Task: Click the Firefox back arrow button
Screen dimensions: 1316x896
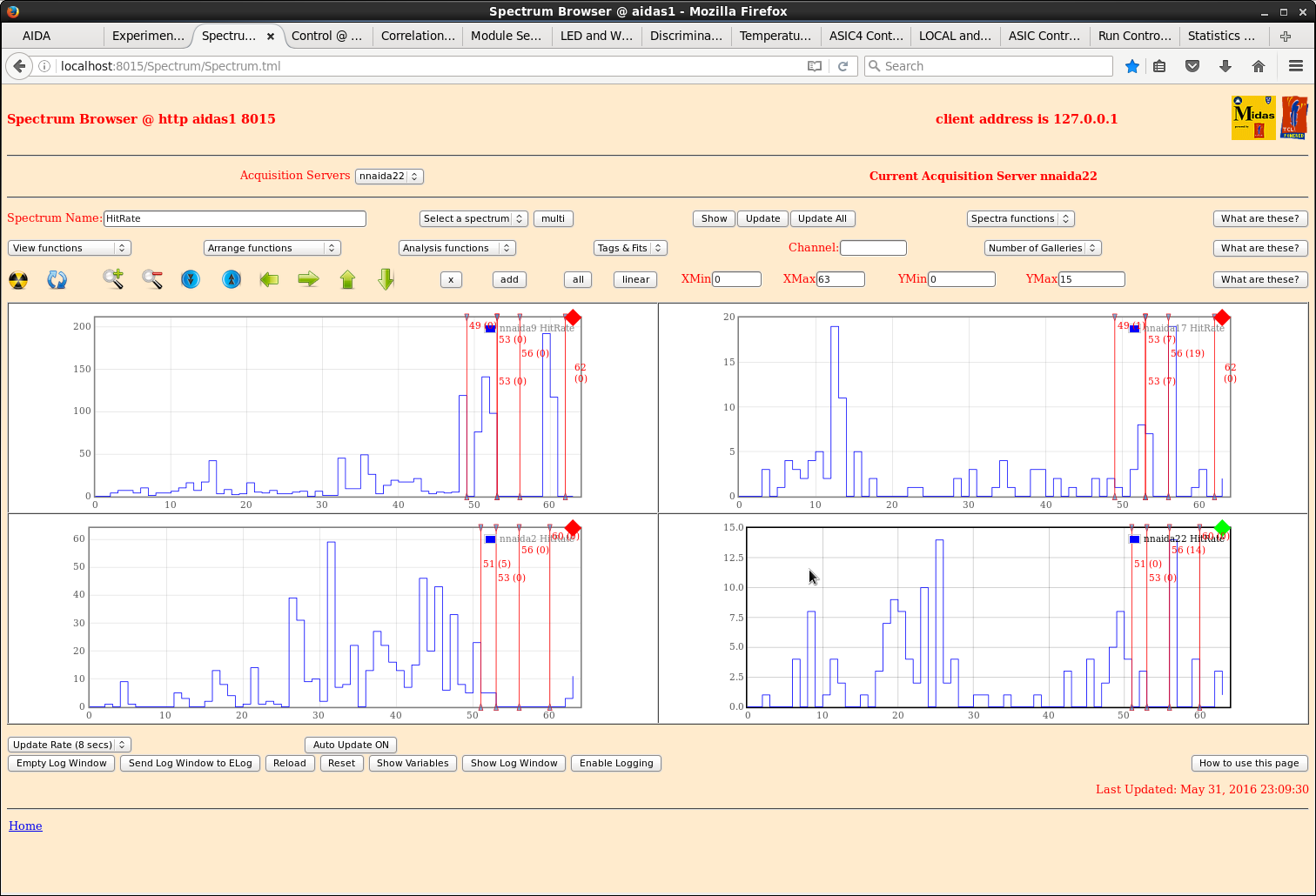Action: 19,66
